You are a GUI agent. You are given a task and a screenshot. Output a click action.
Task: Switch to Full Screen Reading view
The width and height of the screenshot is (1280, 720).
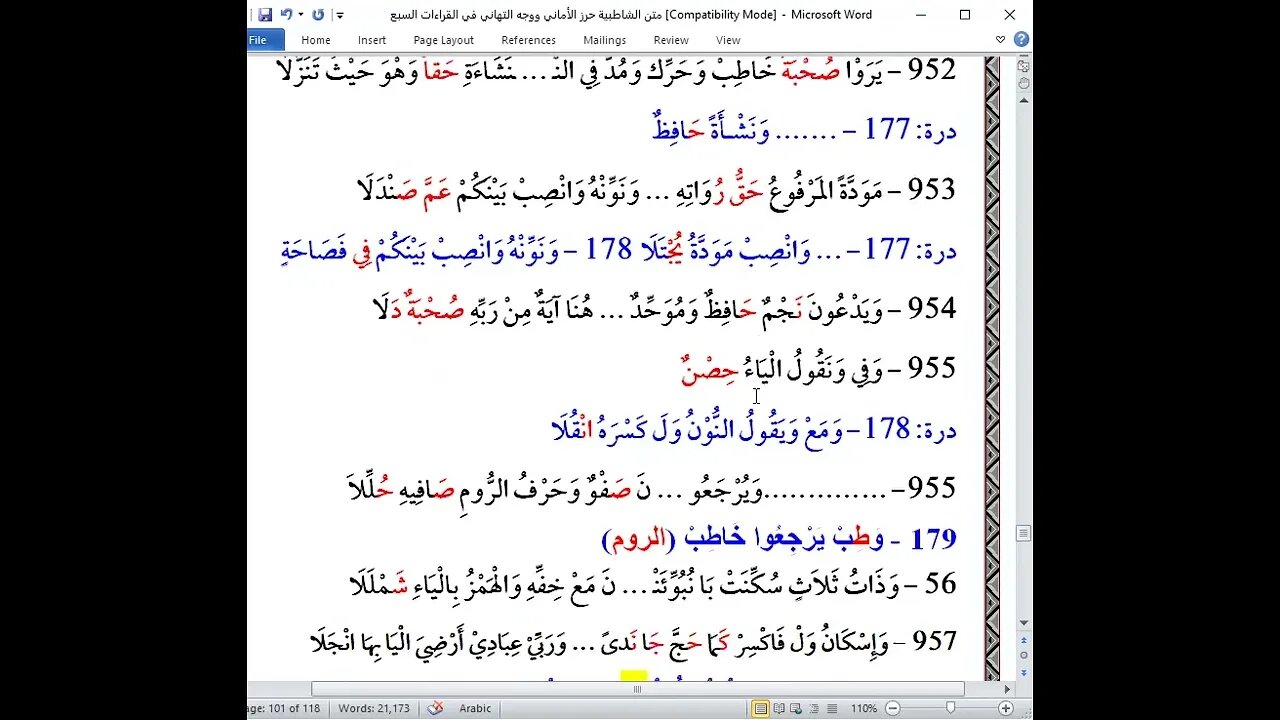pos(779,708)
